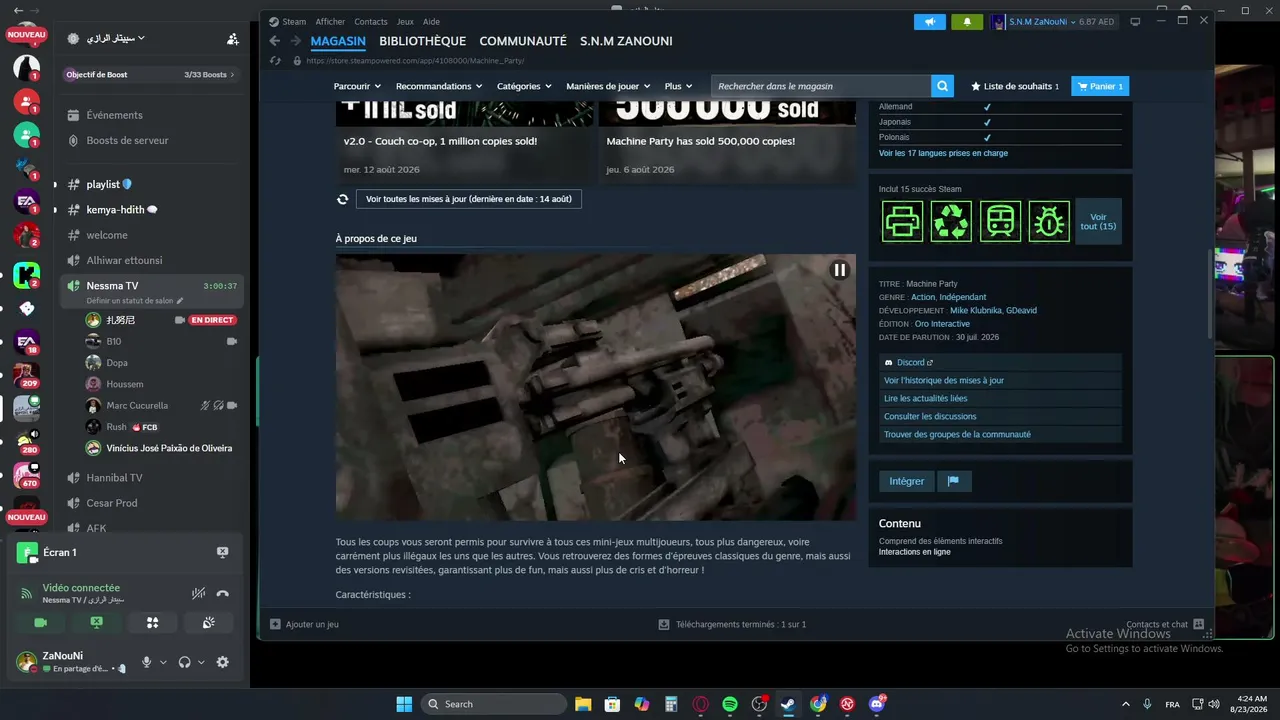Toggle Discord noise suppression
Screen dimensions: 1280x720
coord(198,594)
